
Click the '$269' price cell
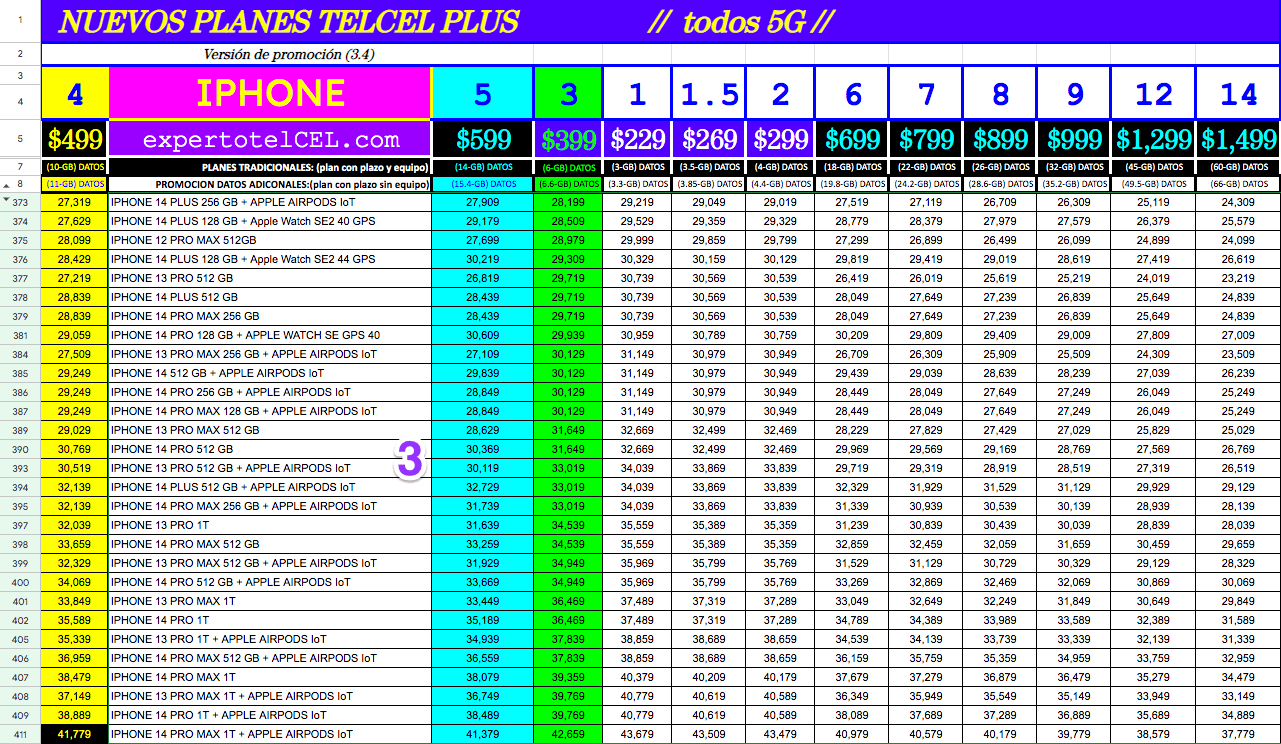pos(709,139)
